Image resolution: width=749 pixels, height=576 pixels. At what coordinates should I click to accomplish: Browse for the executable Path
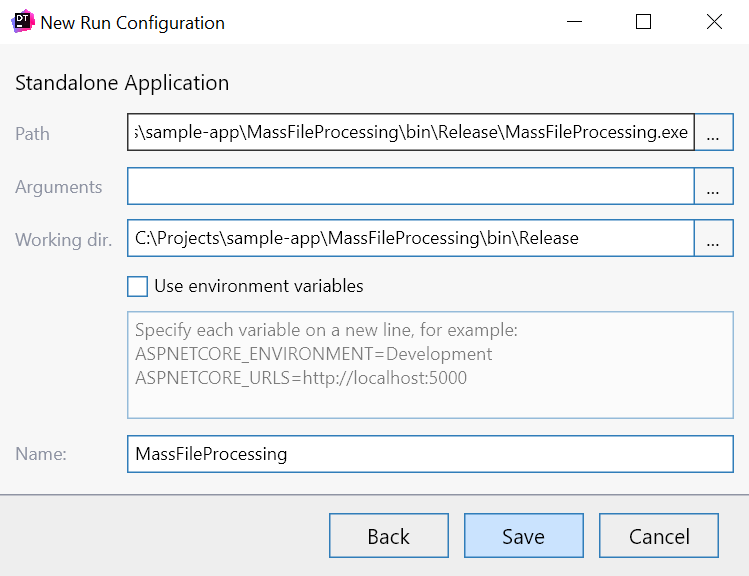[x=713, y=133]
